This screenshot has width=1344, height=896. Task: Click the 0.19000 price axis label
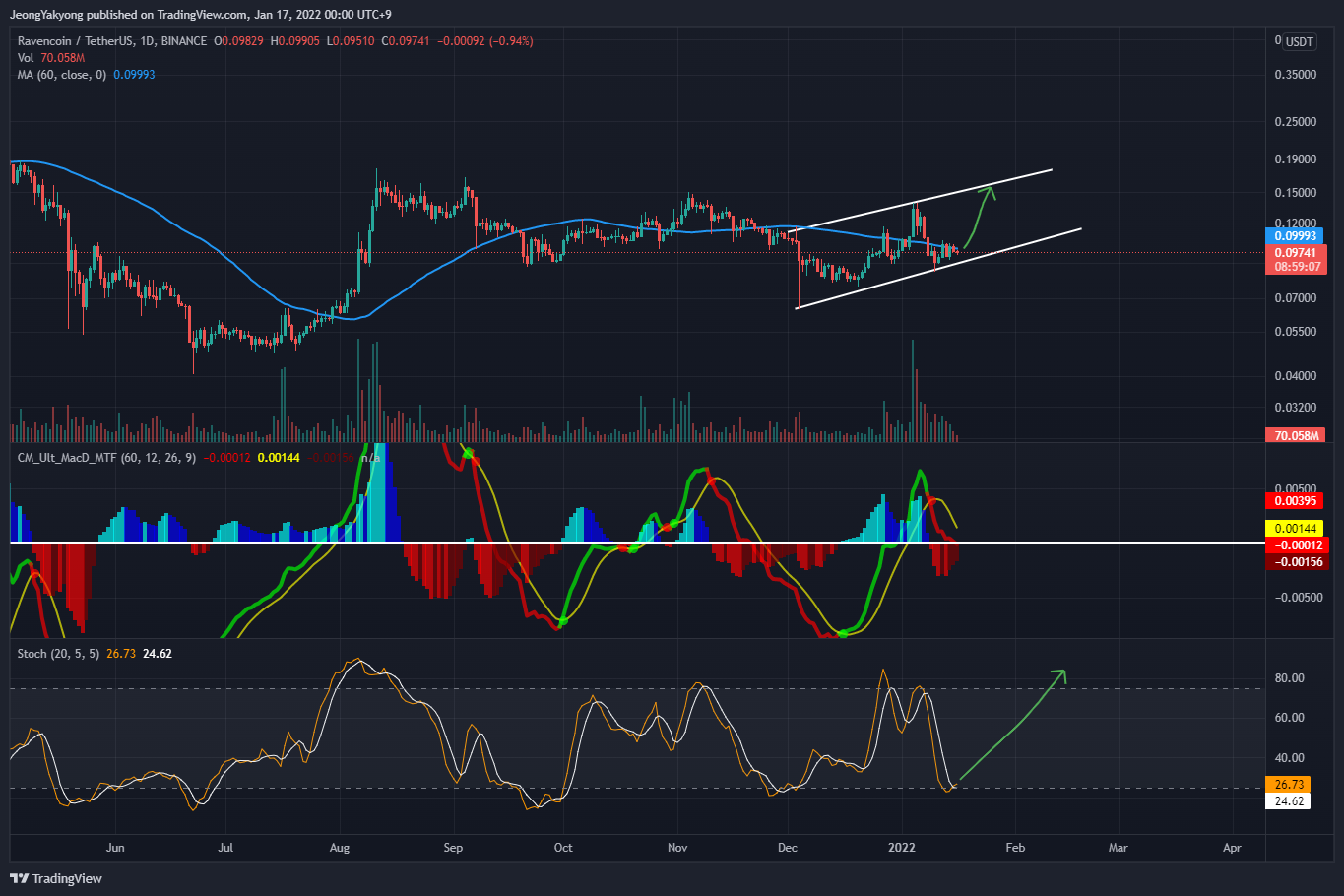(x=1296, y=160)
